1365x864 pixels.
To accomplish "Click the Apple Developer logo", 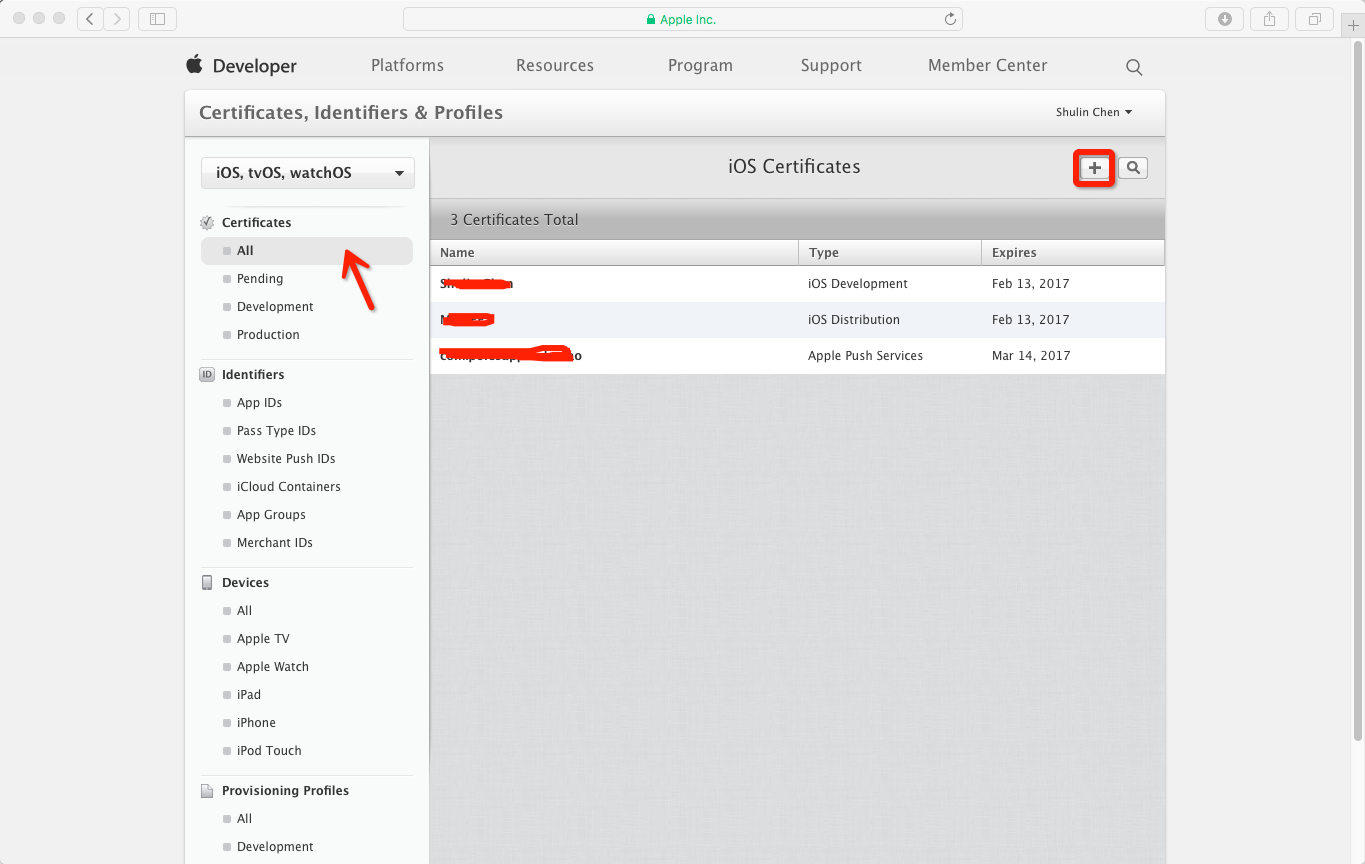I will [194, 64].
